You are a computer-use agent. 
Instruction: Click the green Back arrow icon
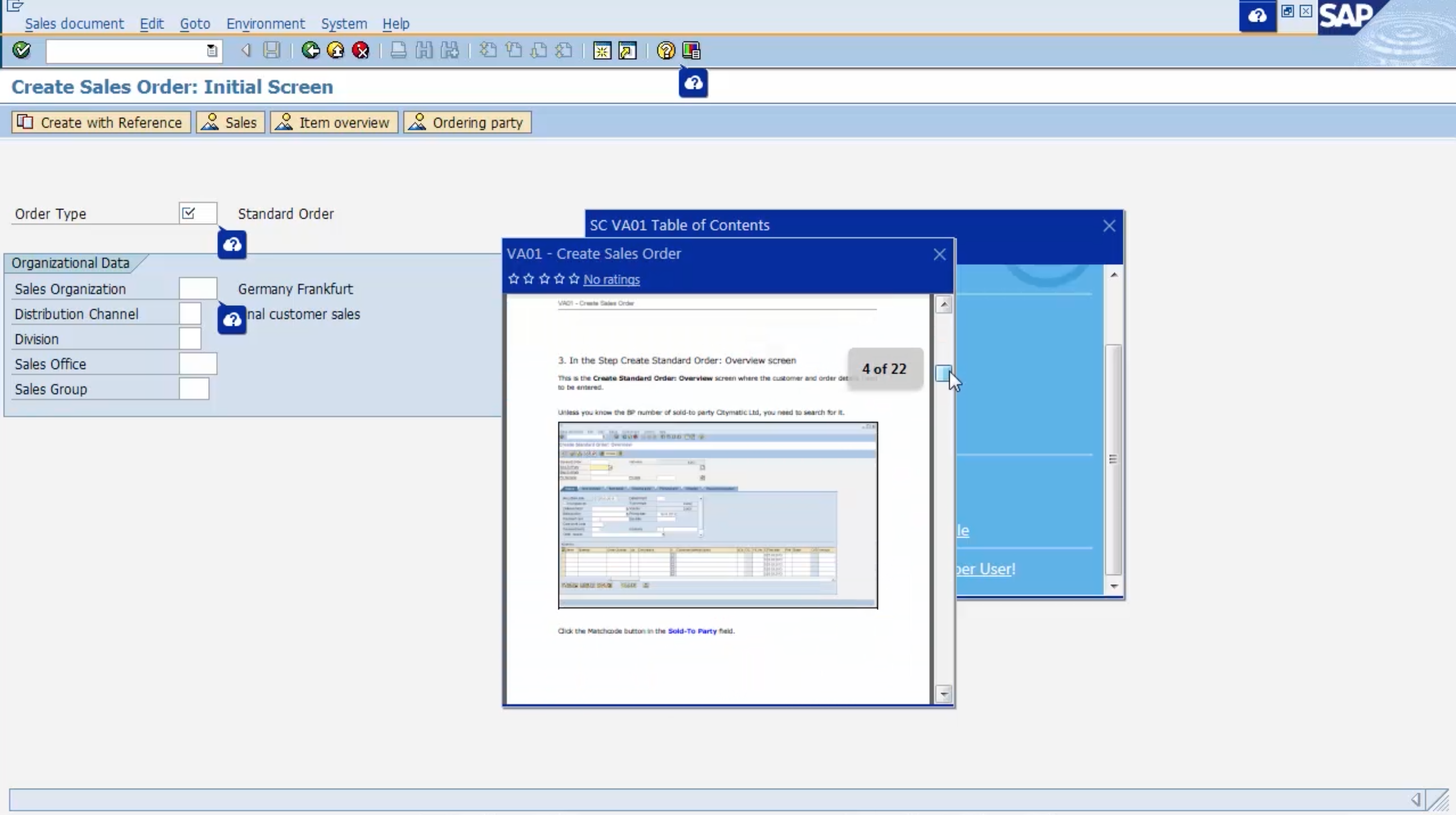click(310, 50)
